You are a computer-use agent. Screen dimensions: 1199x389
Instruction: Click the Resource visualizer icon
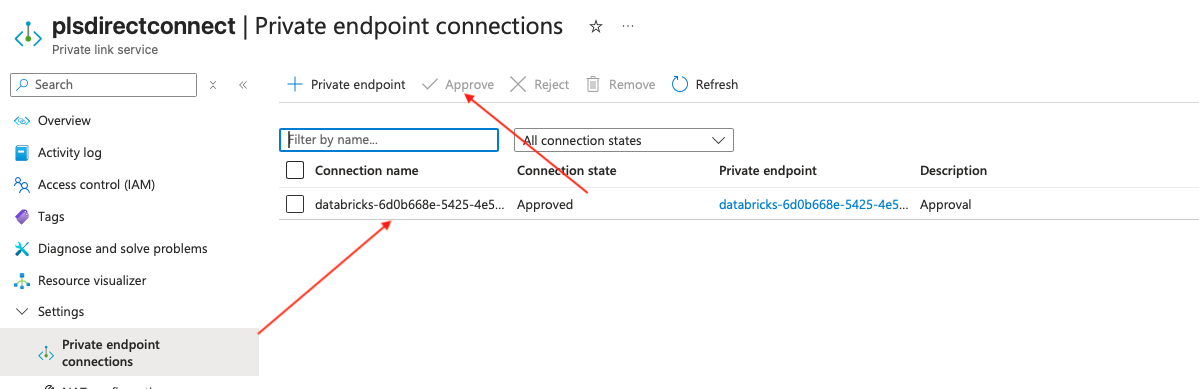(x=22, y=281)
